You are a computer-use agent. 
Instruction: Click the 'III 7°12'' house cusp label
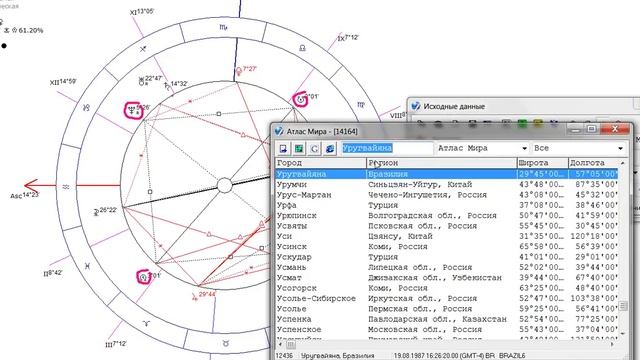pos(116,344)
